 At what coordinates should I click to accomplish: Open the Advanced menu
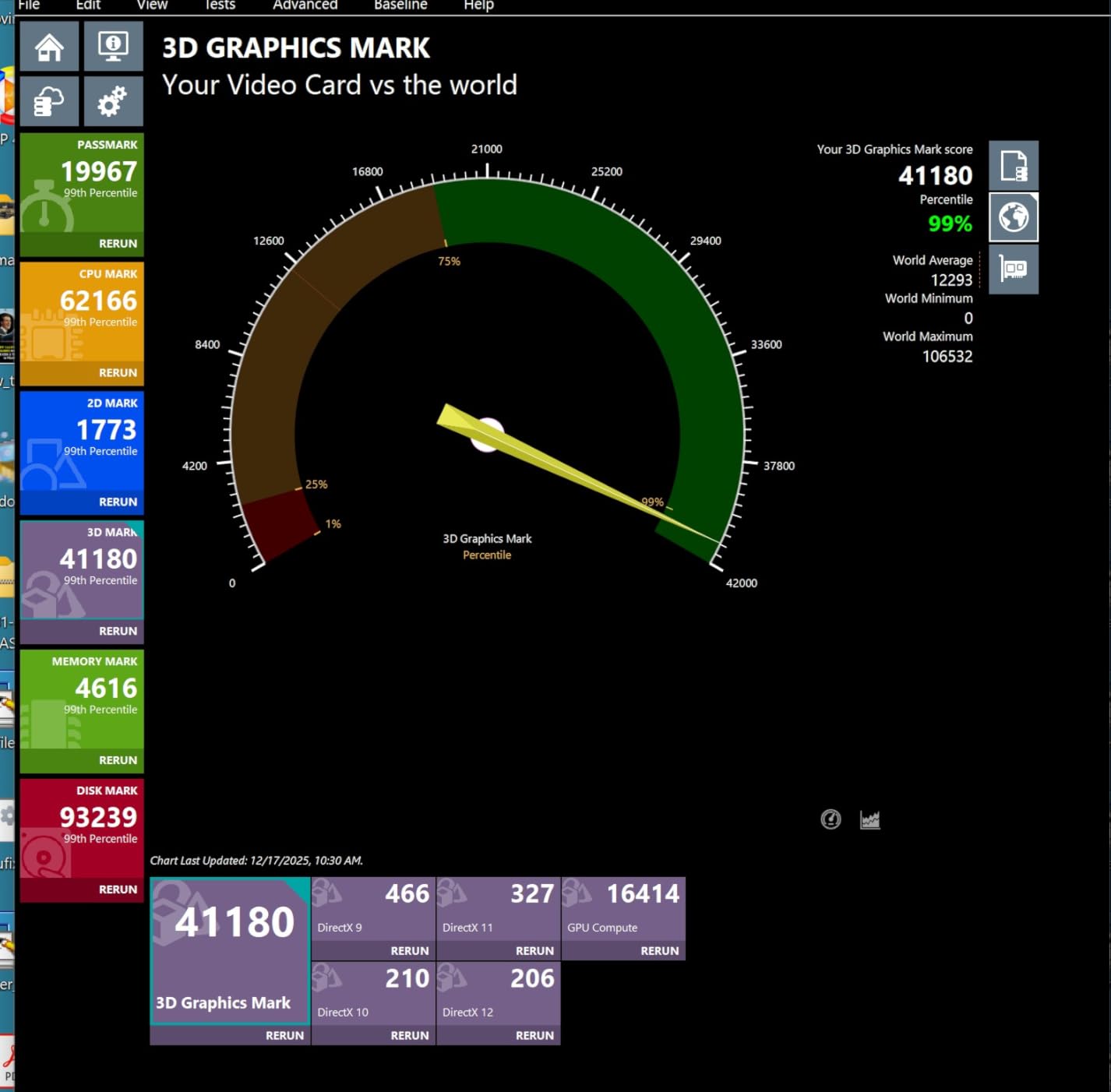tap(305, 5)
